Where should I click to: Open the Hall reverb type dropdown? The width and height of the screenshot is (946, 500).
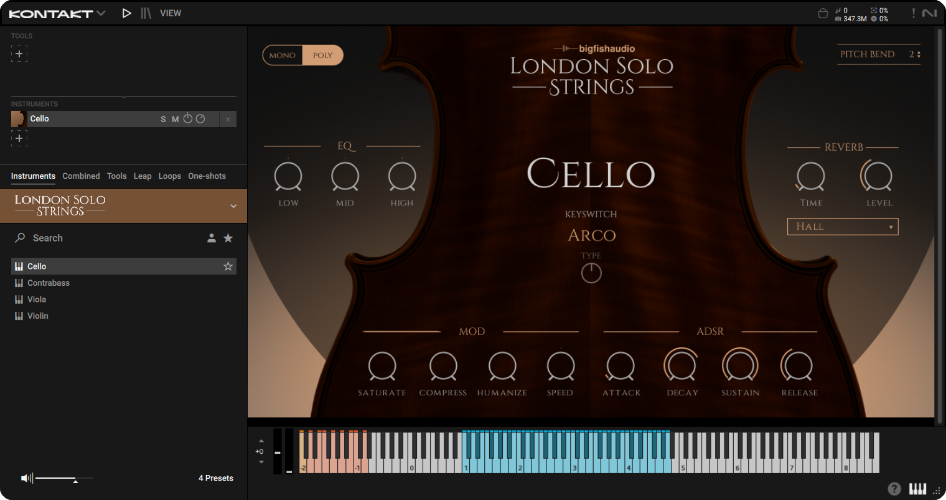coord(843,227)
